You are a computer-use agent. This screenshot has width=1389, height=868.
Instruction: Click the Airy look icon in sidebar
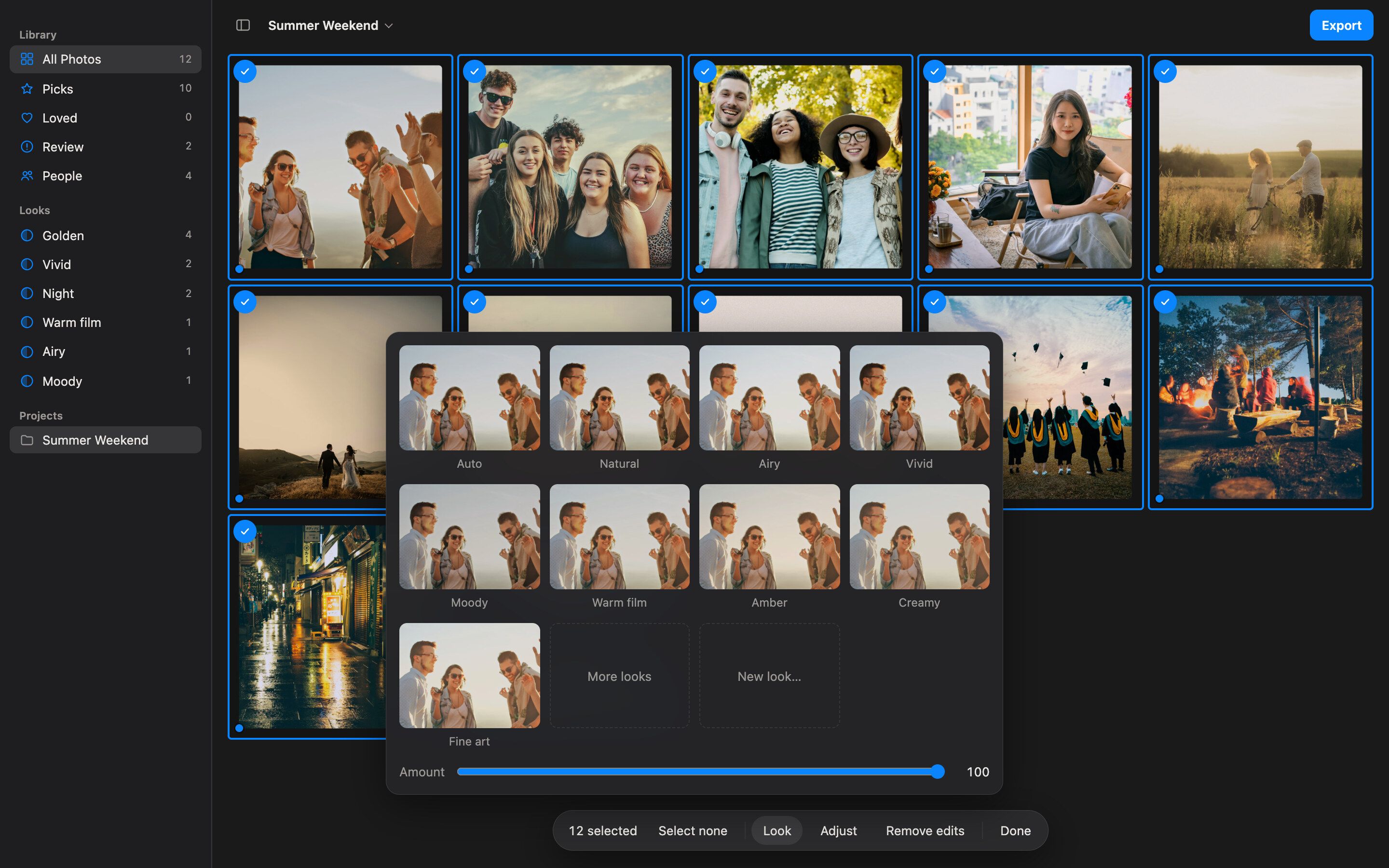pyautogui.click(x=27, y=352)
